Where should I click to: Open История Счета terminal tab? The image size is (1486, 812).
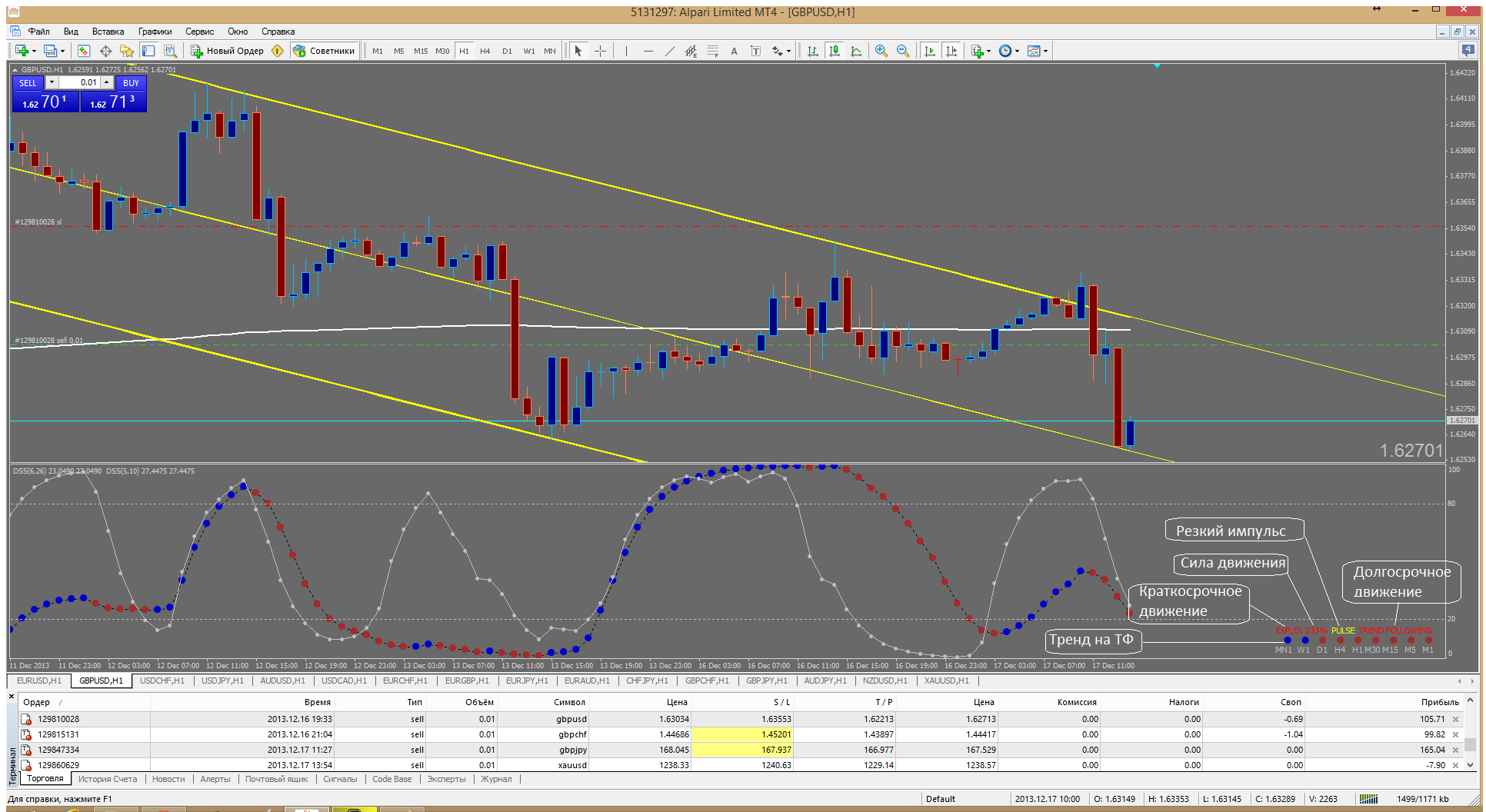[x=108, y=779]
